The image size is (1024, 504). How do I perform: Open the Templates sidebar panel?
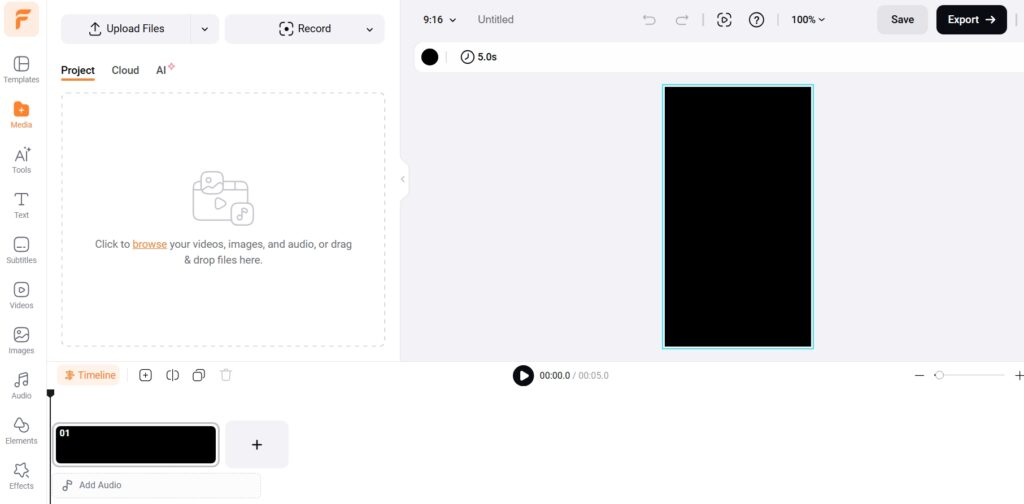[21, 69]
